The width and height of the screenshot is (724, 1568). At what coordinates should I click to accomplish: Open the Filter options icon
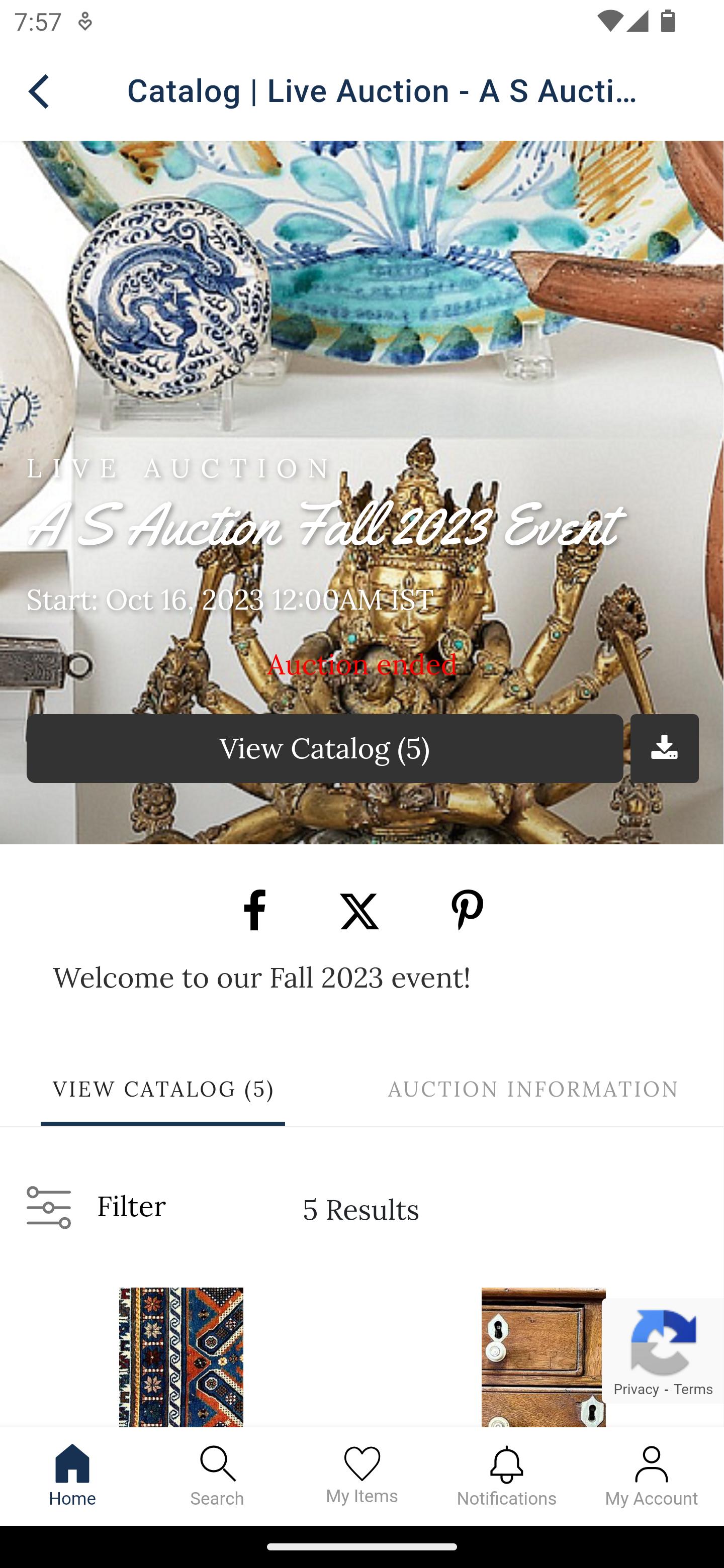(49, 1208)
